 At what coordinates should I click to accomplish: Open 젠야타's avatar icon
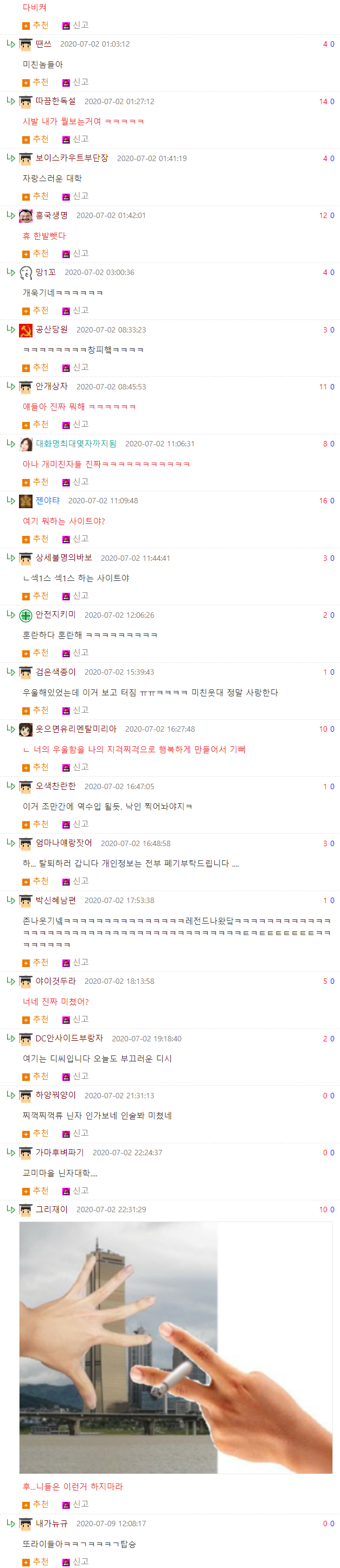pos(25,501)
